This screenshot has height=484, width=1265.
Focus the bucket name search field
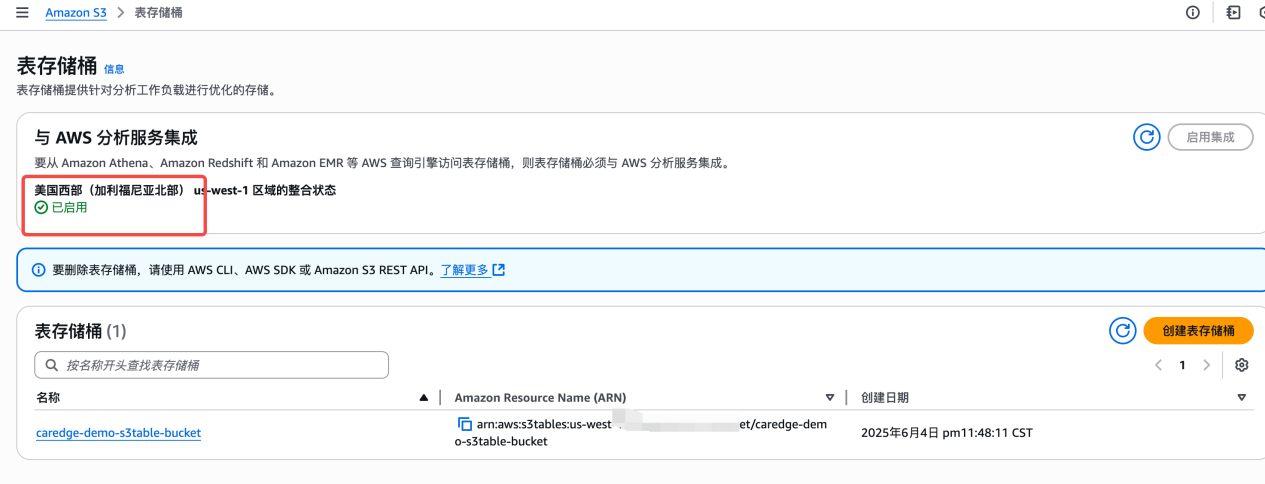point(211,365)
